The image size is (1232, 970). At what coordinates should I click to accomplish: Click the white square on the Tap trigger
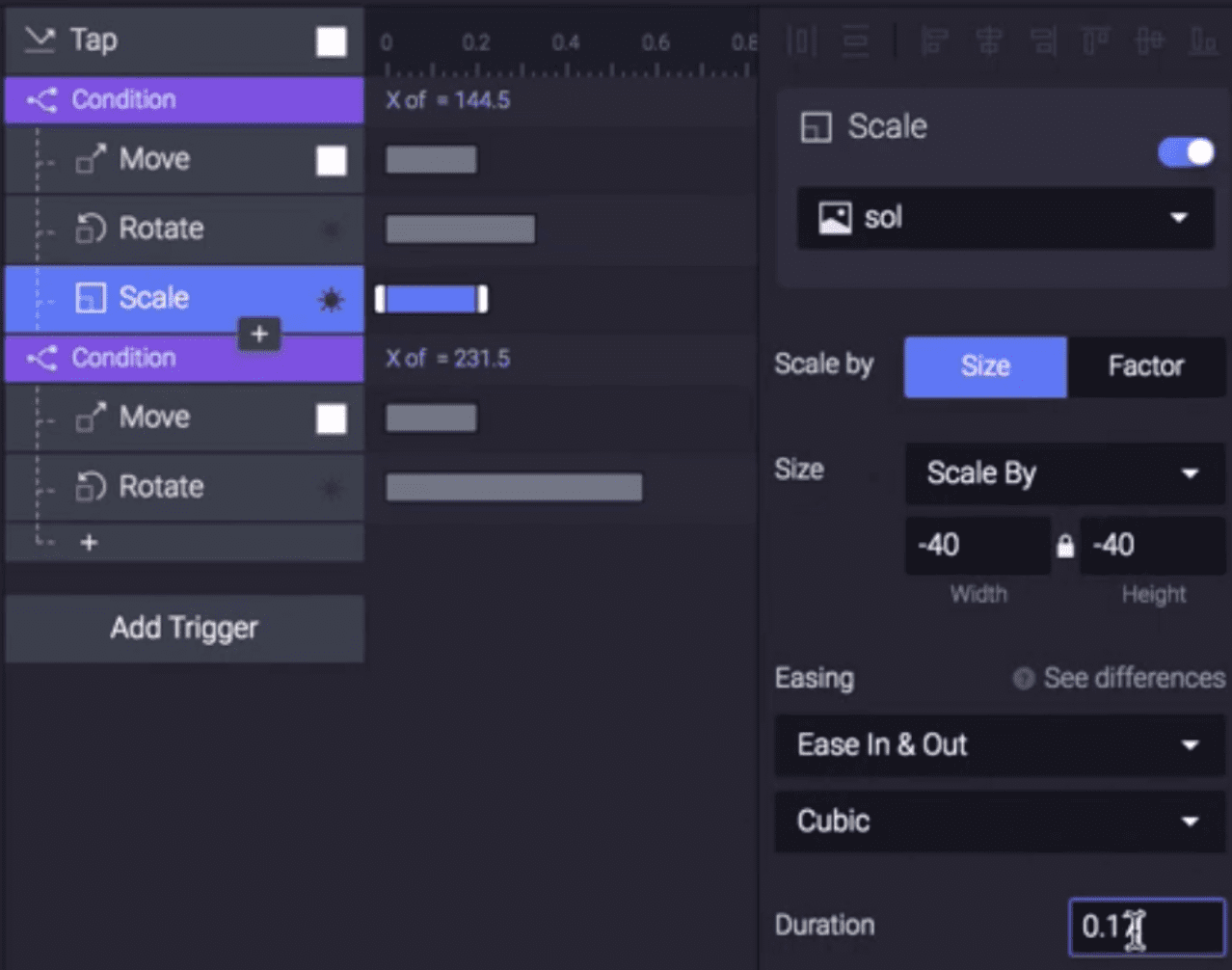tap(331, 41)
